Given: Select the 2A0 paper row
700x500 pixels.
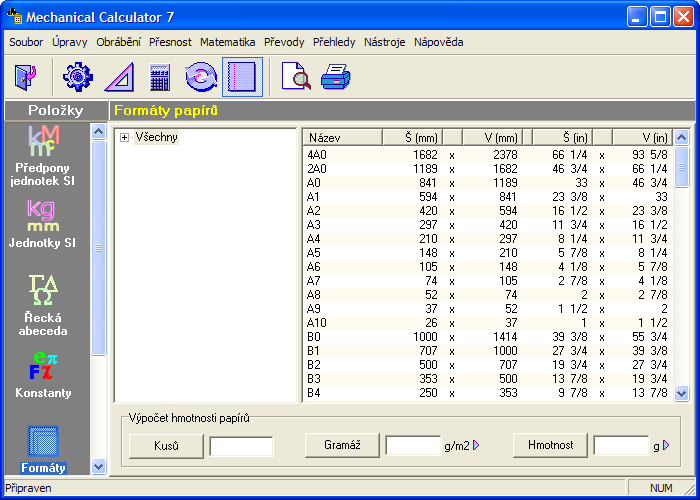Looking at the screenshot, I should [488, 169].
